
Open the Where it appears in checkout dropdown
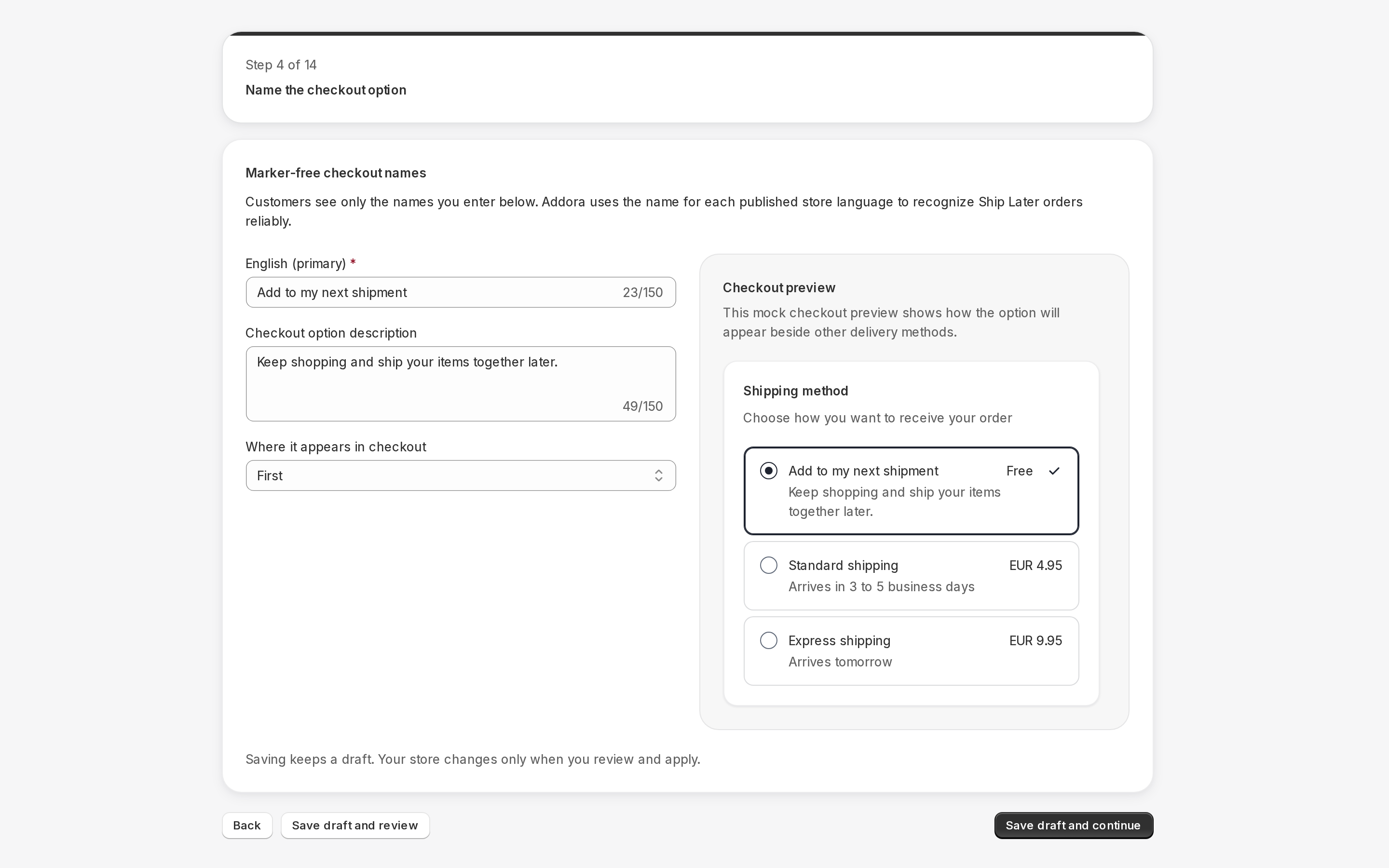[460, 475]
